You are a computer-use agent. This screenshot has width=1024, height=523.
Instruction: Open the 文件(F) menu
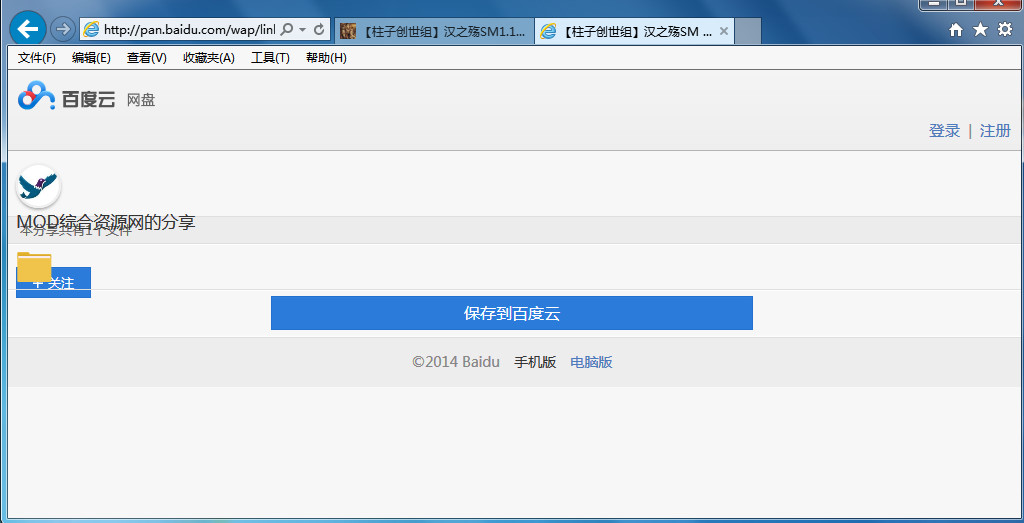[37, 58]
